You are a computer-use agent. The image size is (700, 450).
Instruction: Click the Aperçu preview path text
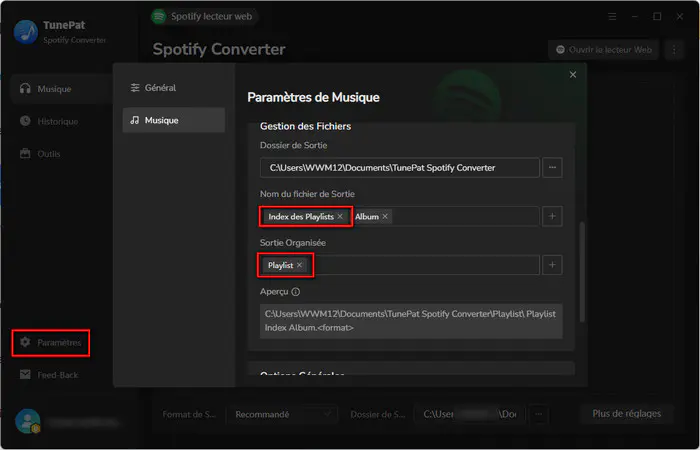[411, 321]
